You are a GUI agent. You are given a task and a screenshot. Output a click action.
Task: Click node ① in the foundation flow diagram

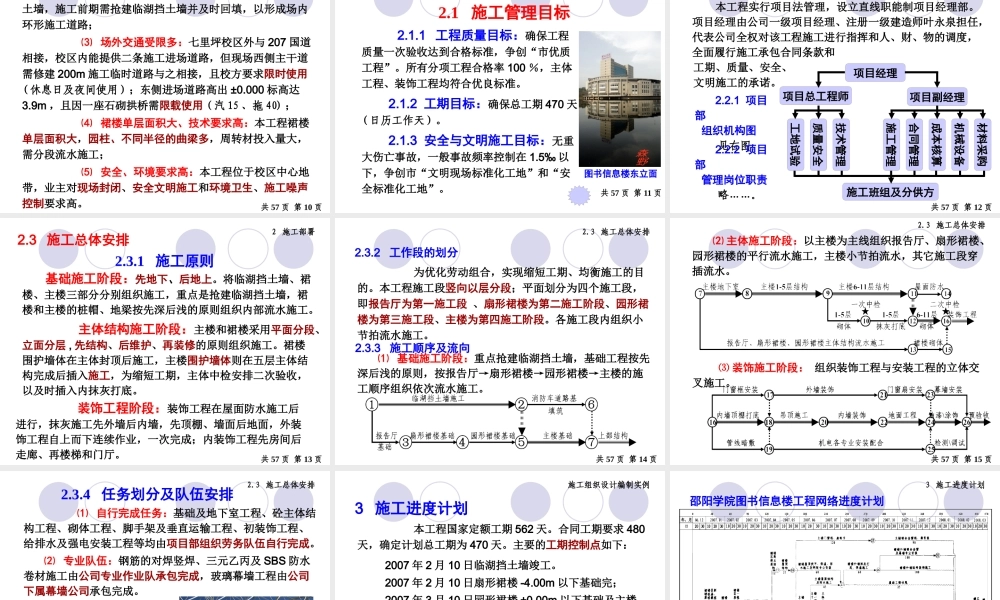coord(371,404)
